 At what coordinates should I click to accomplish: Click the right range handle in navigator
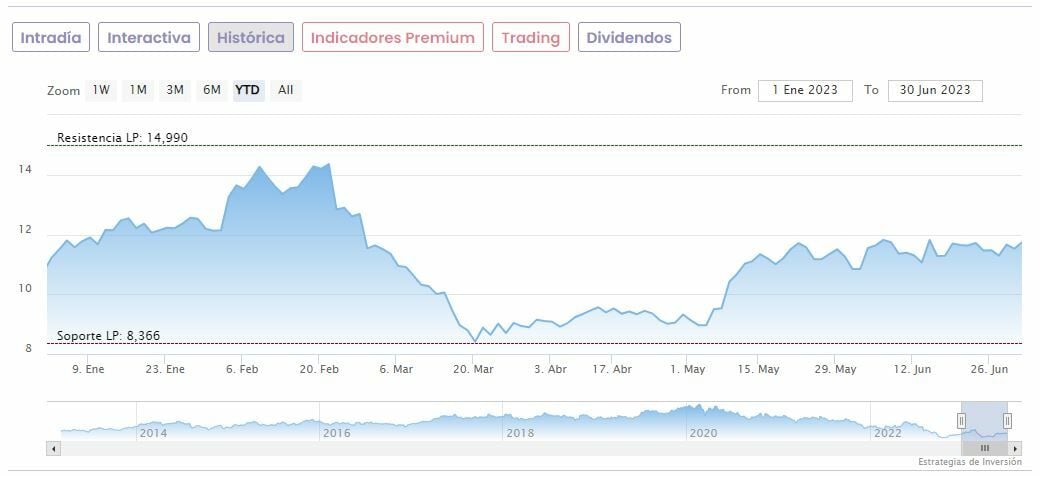1007,421
